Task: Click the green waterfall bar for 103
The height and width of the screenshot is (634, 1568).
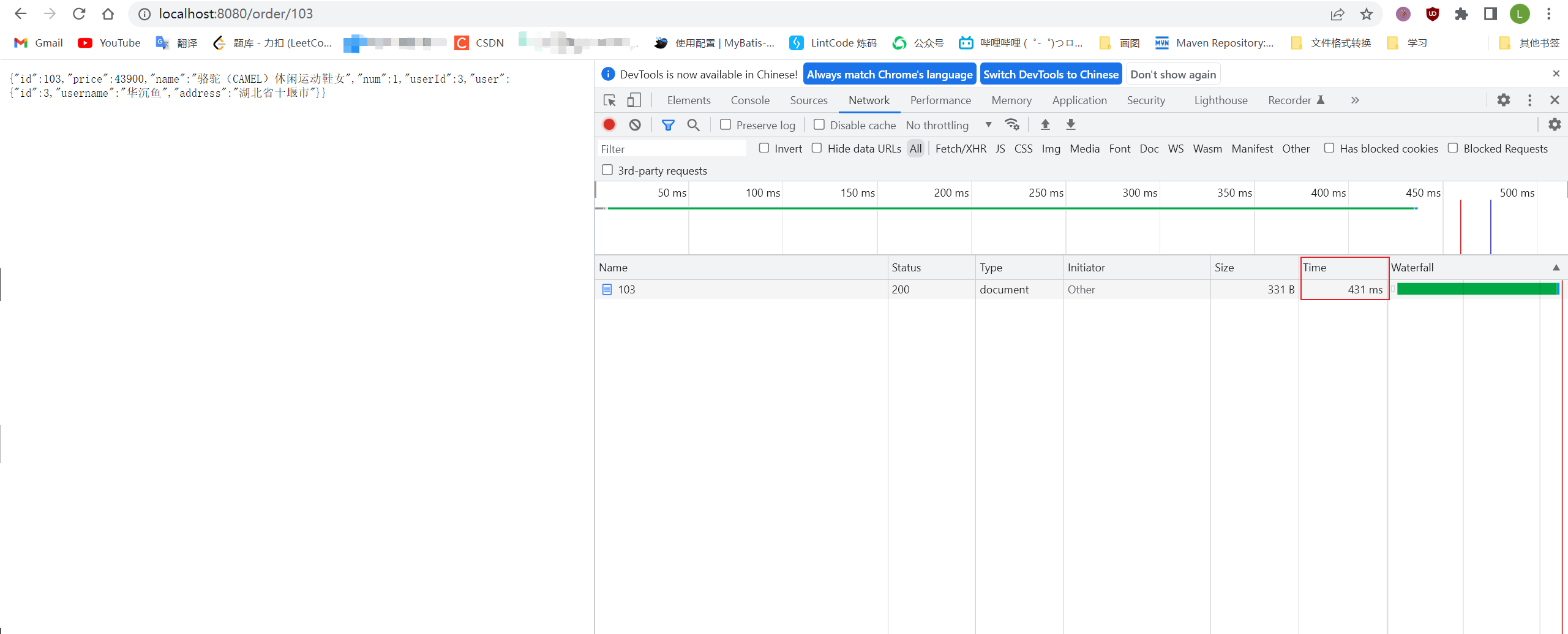Action: click(x=1477, y=289)
